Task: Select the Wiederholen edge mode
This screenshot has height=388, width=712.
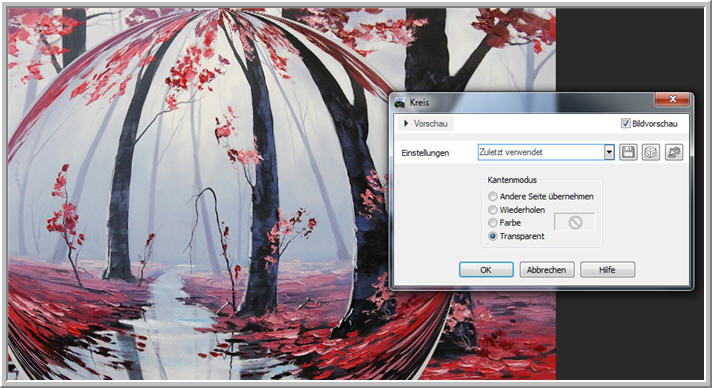Action: pyautogui.click(x=493, y=210)
